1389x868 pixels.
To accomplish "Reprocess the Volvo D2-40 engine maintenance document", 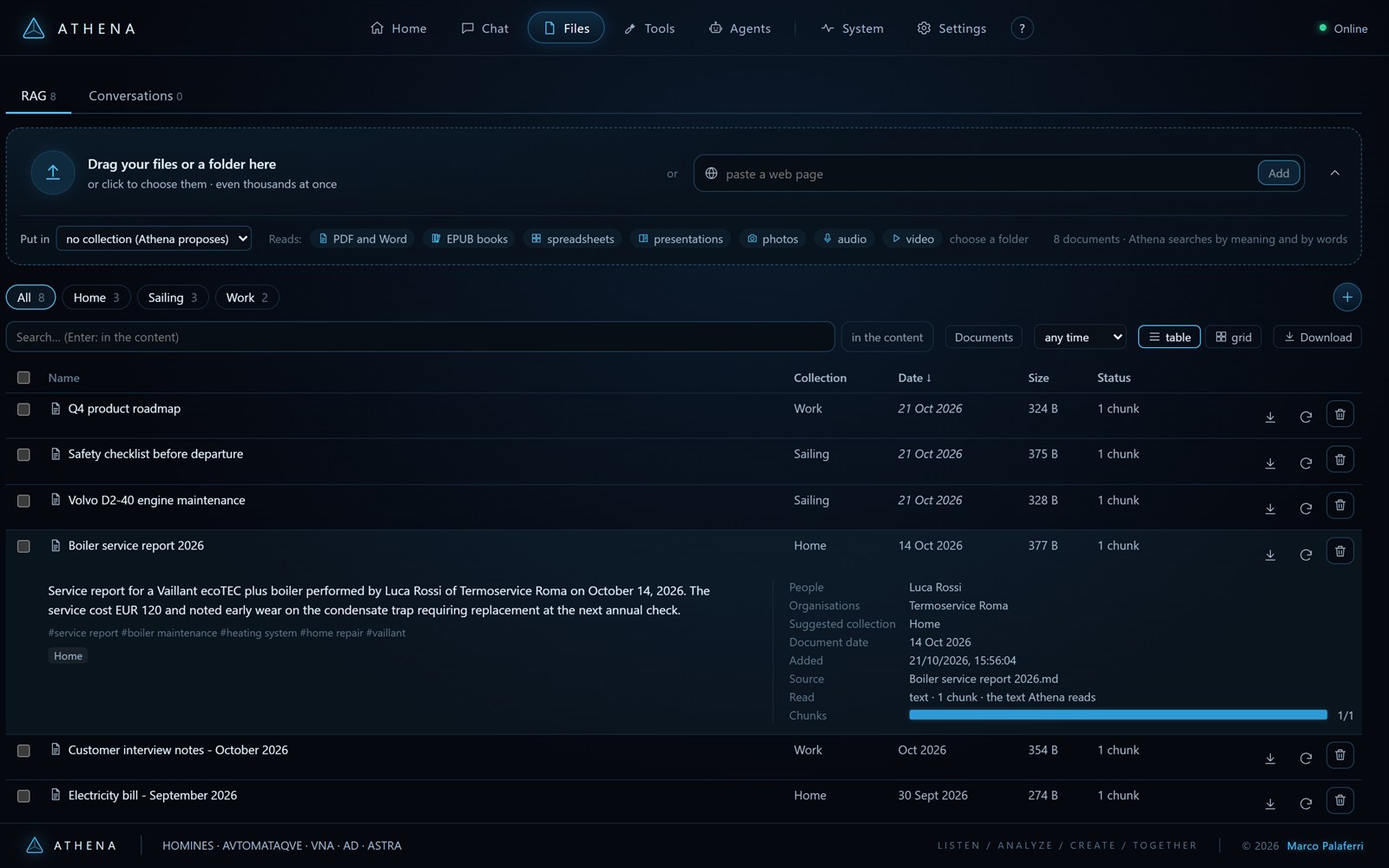I will pyautogui.click(x=1306, y=509).
